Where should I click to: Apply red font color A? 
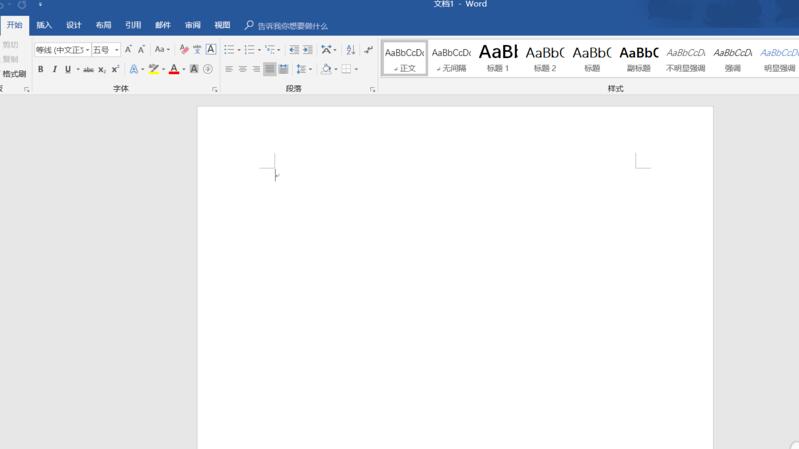[174, 69]
